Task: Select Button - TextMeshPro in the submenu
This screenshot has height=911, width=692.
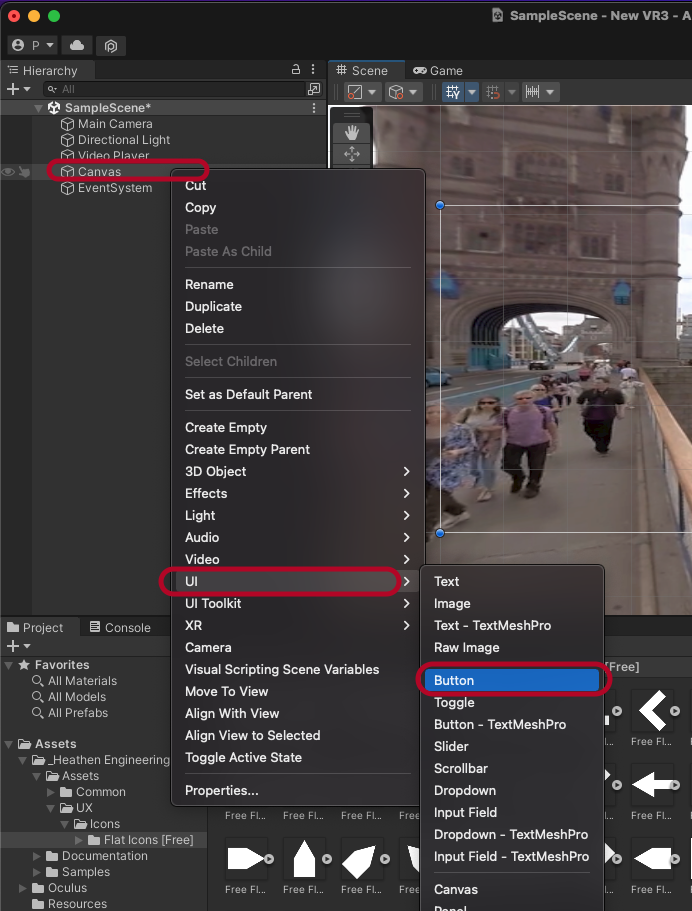Action: (x=500, y=725)
